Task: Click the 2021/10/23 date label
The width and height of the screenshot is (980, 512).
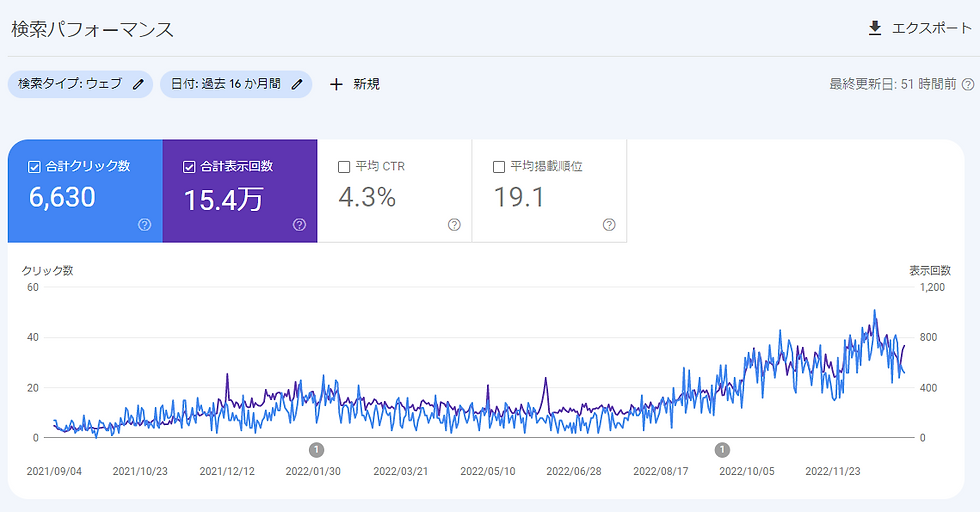Action: point(140,471)
